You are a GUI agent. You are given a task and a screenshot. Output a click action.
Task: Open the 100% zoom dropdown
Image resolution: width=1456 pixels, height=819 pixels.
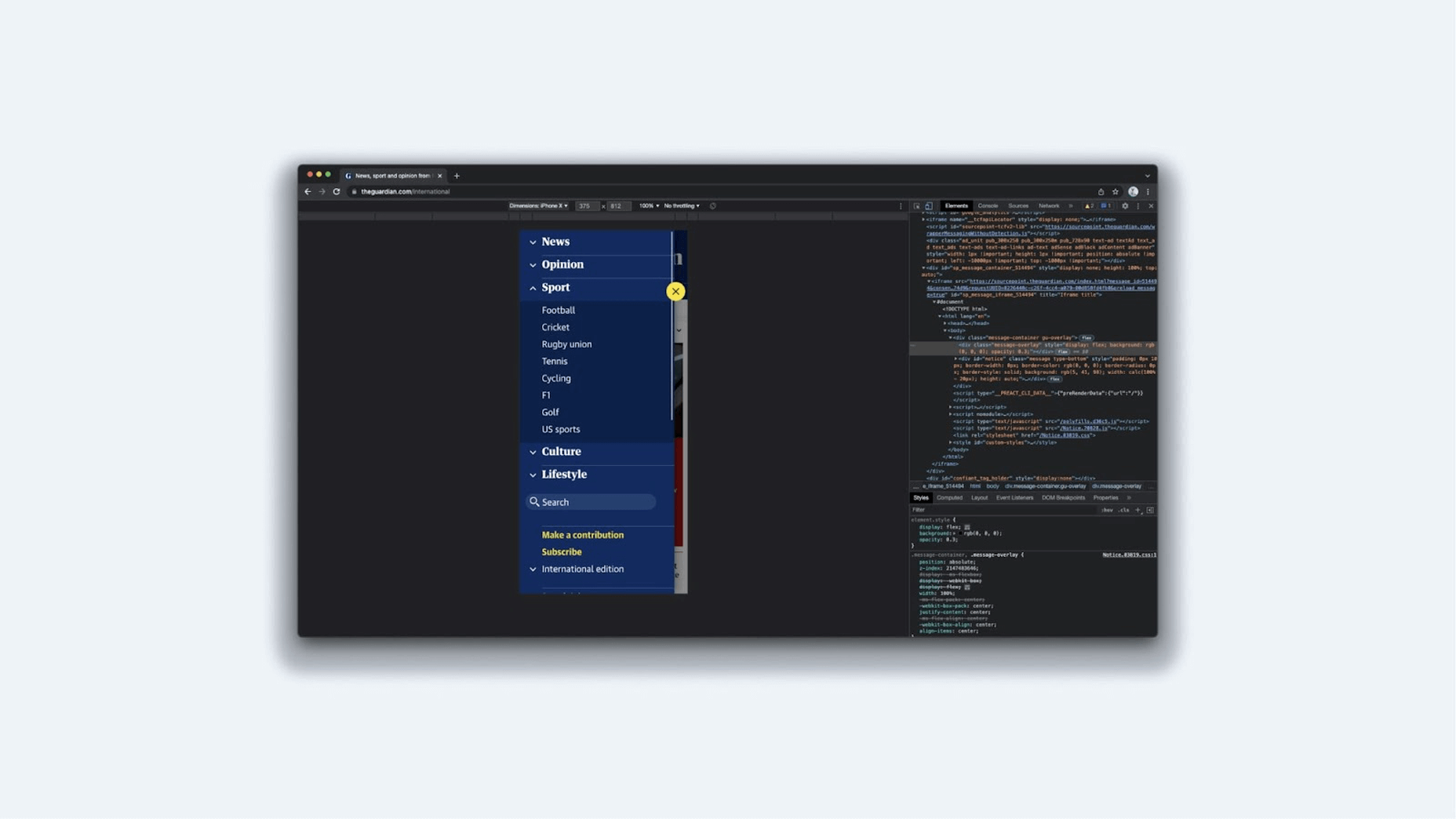click(649, 206)
